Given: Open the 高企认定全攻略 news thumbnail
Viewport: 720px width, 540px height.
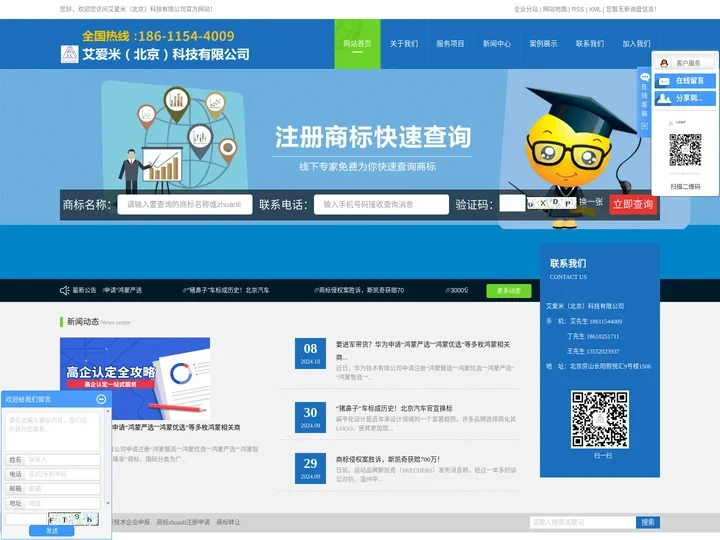Looking at the screenshot, I should 135,378.
